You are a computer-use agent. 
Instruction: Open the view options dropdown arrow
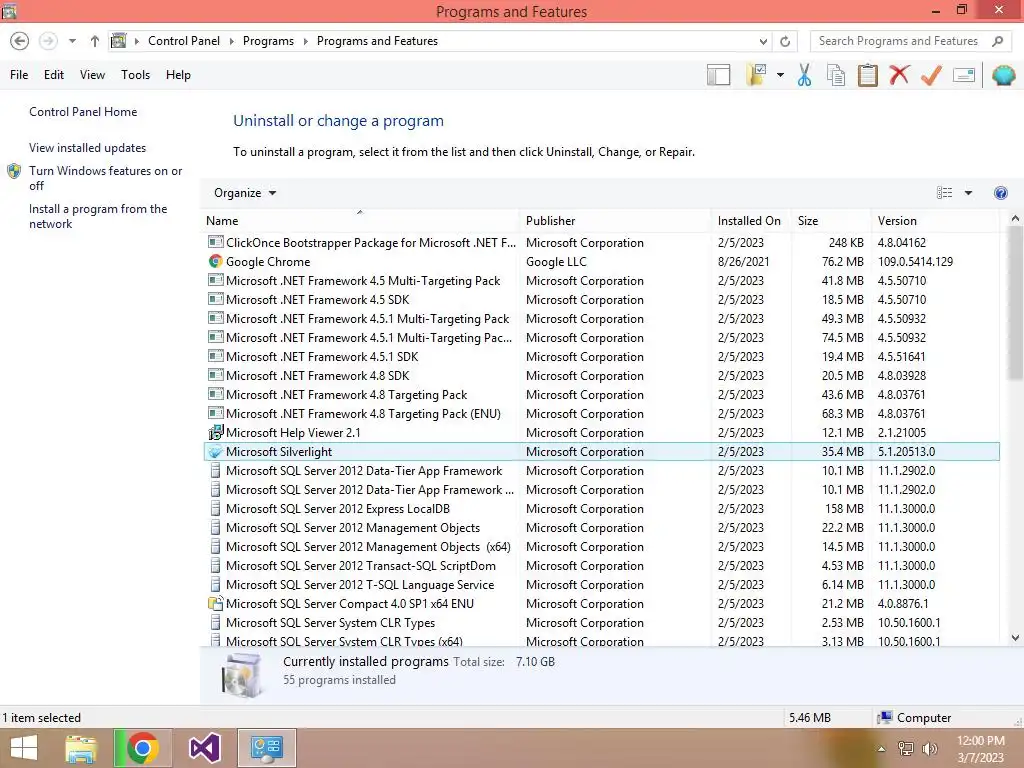(x=968, y=193)
